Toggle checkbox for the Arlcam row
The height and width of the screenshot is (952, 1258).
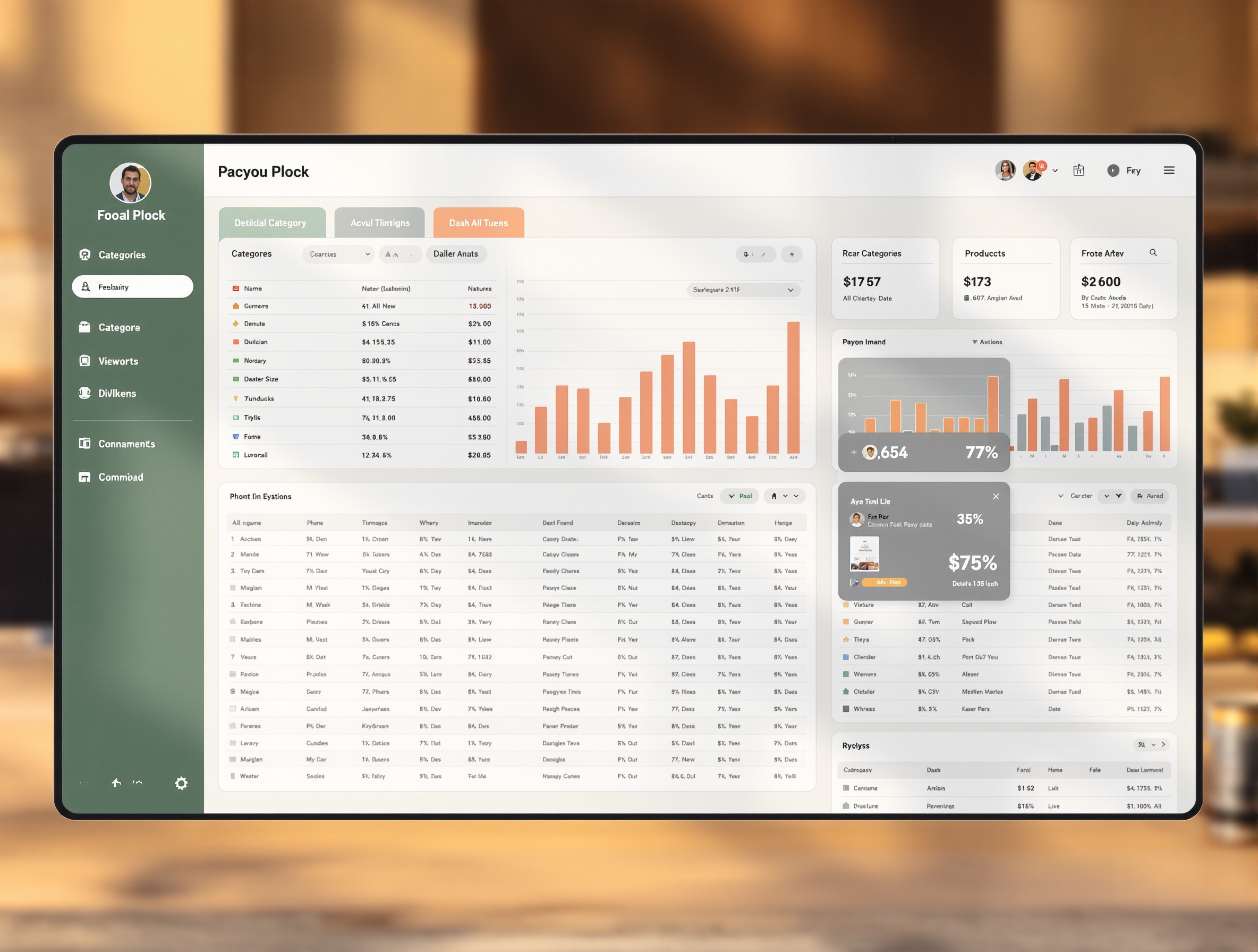click(233, 709)
